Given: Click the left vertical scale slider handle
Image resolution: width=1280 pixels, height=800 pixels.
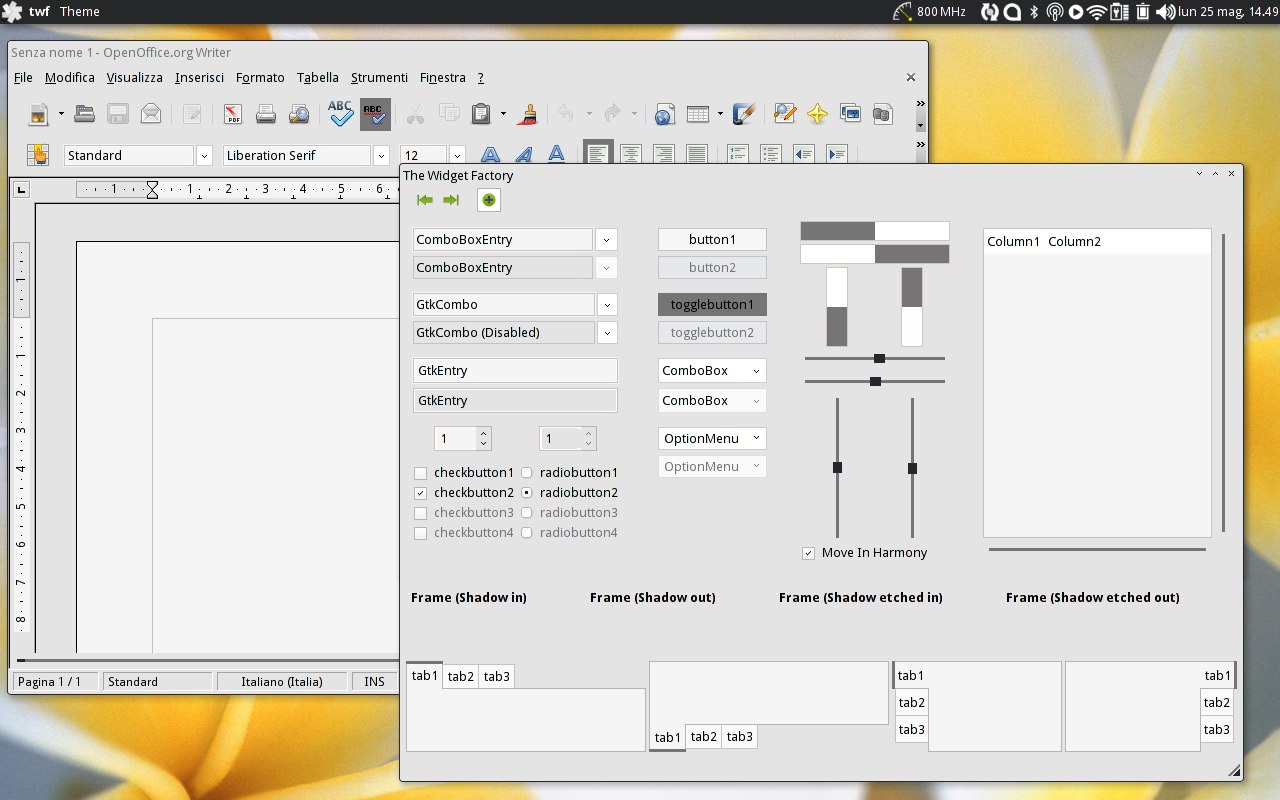Looking at the screenshot, I should (837, 468).
